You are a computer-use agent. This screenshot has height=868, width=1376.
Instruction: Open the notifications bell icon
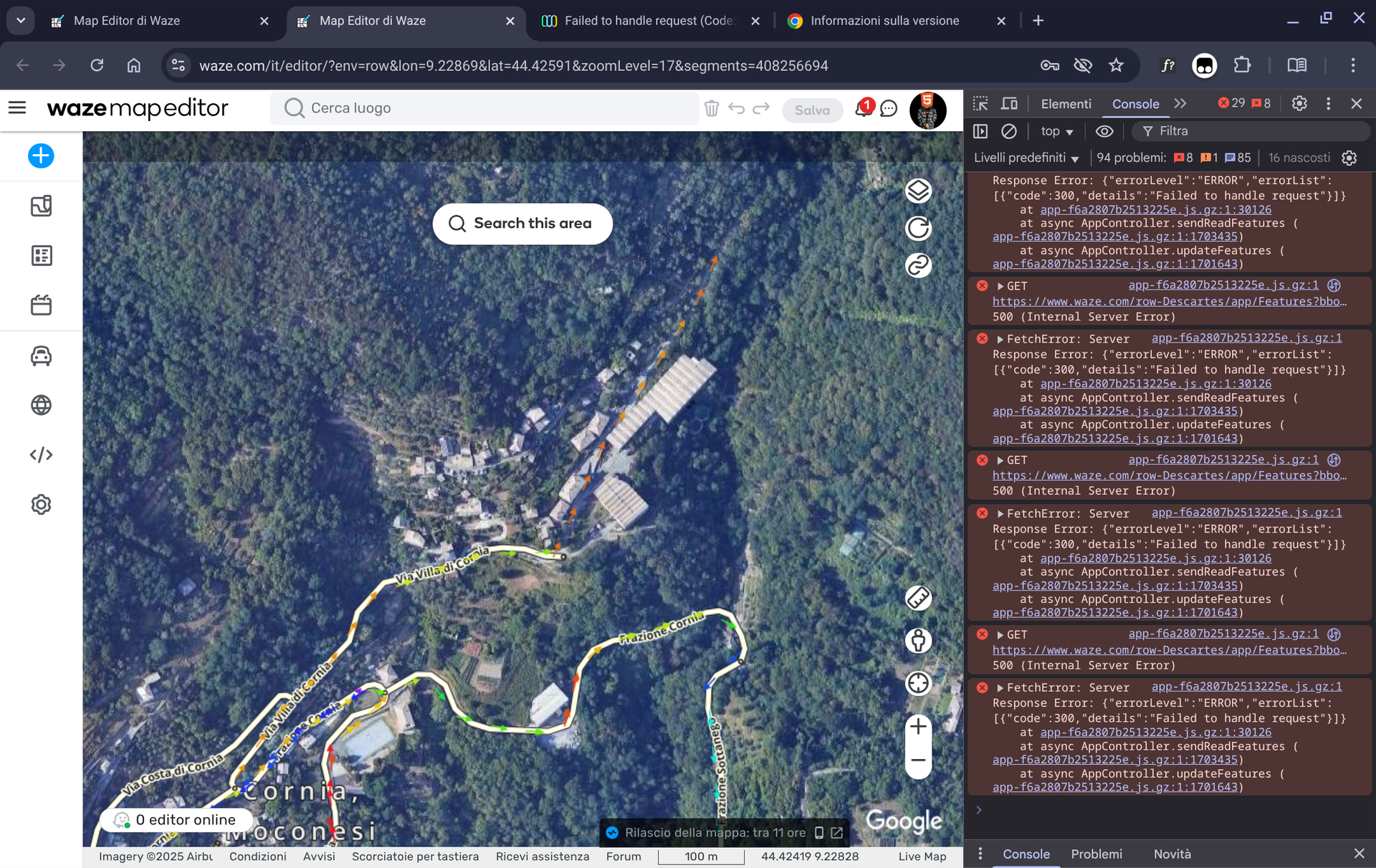pyautogui.click(x=863, y=109)
